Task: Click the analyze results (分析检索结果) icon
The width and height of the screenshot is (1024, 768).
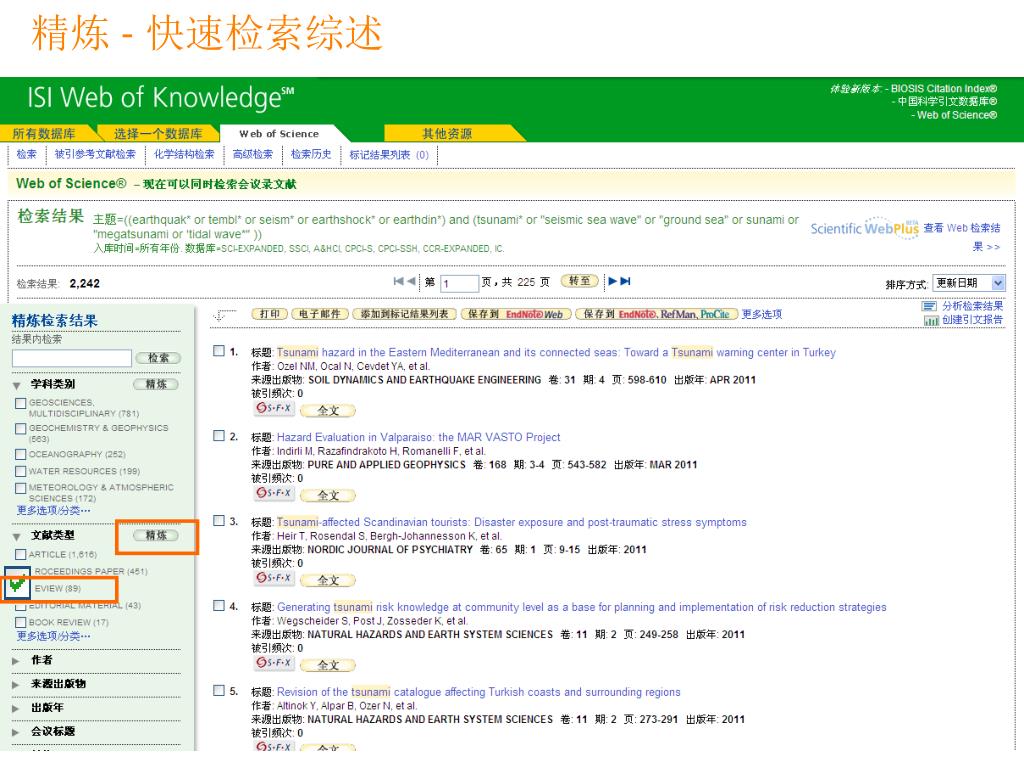Action: click(929, 306)
